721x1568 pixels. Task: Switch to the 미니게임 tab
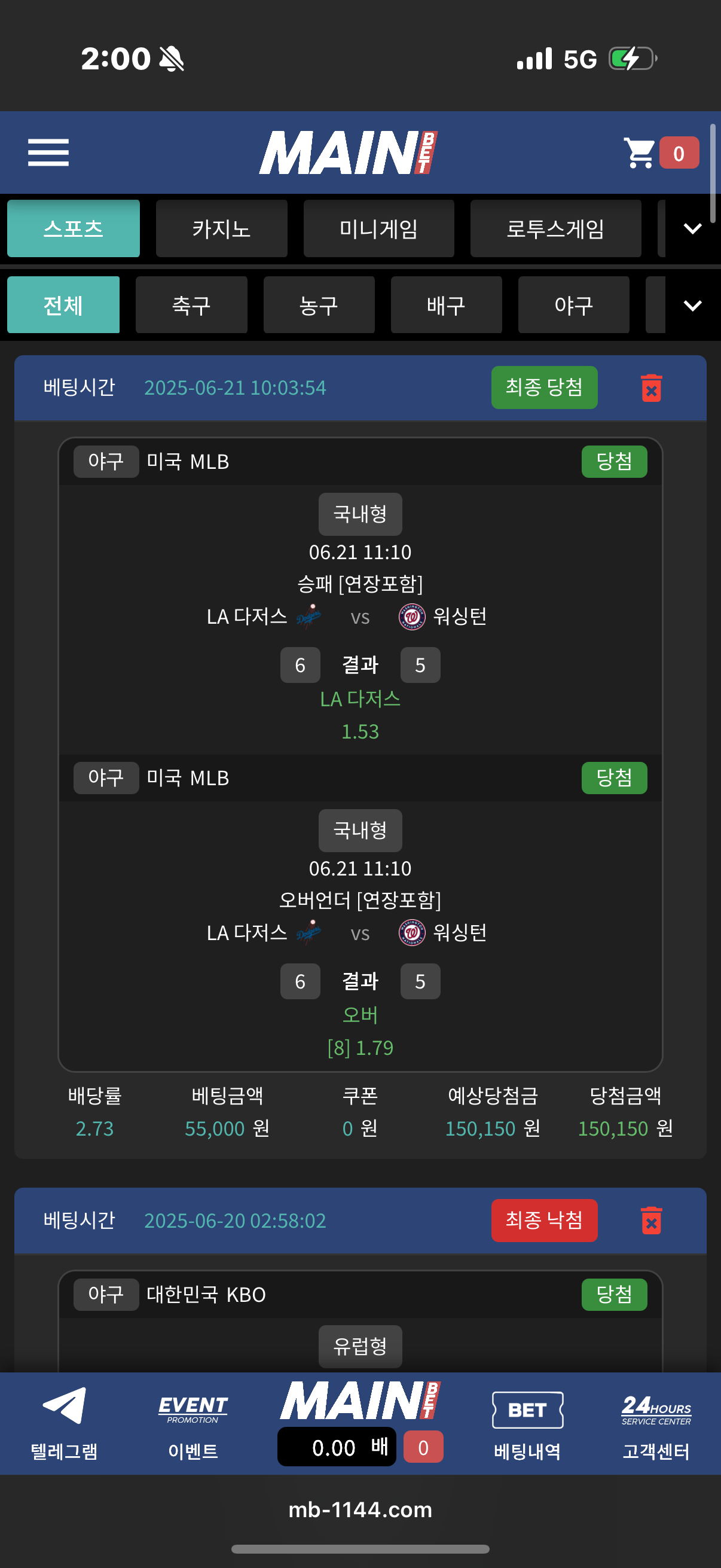pos(378,229)
